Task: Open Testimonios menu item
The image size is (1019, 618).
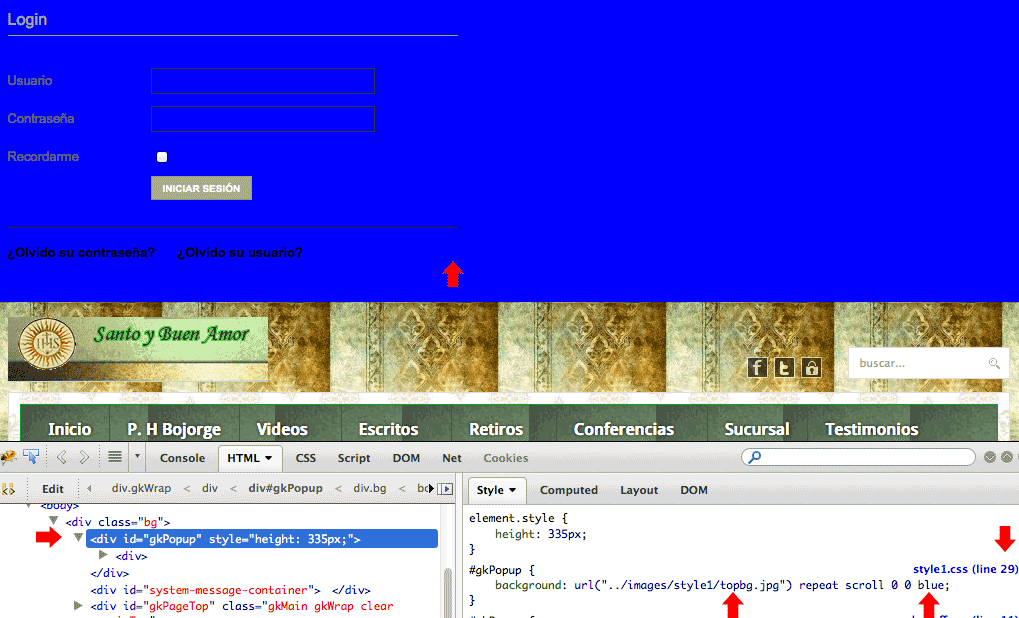Action: pos(871,430)
